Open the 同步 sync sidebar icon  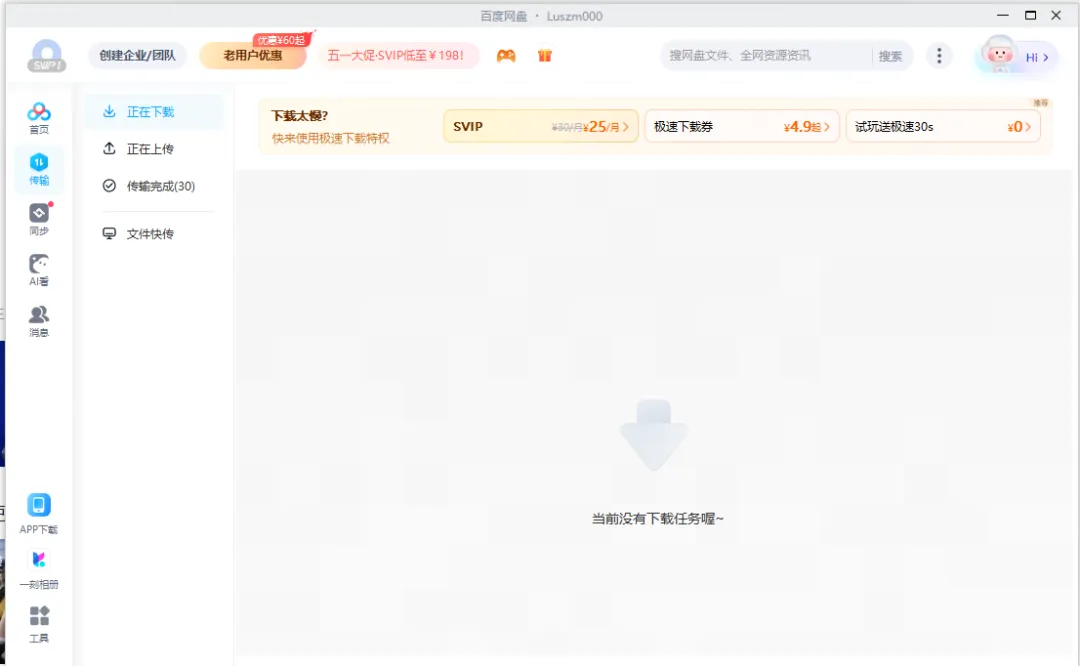coord(39,219)
